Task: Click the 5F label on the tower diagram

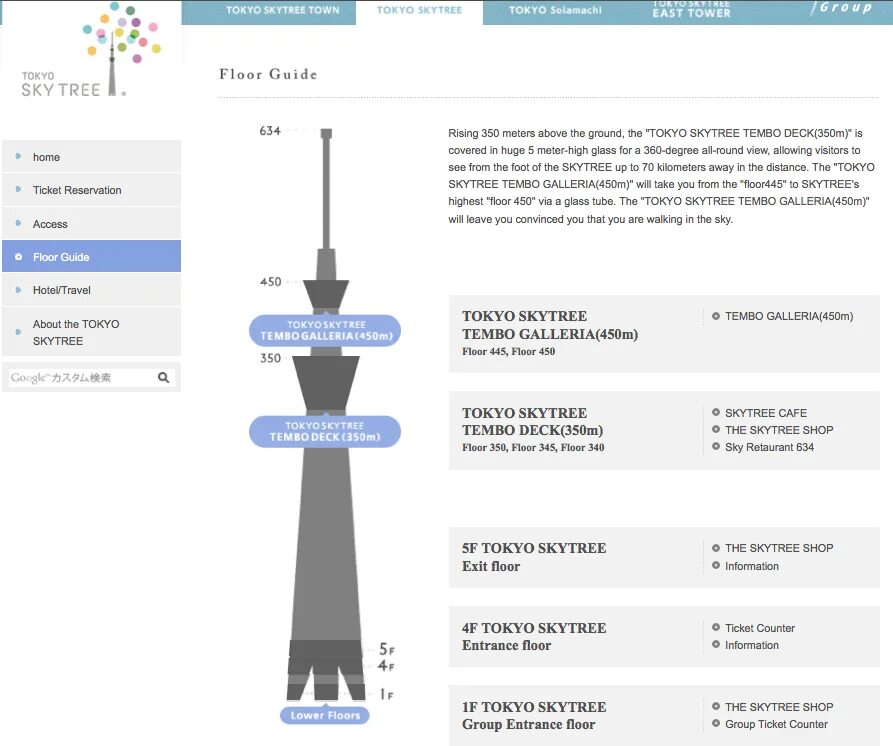Action: [x=387, y=649]
